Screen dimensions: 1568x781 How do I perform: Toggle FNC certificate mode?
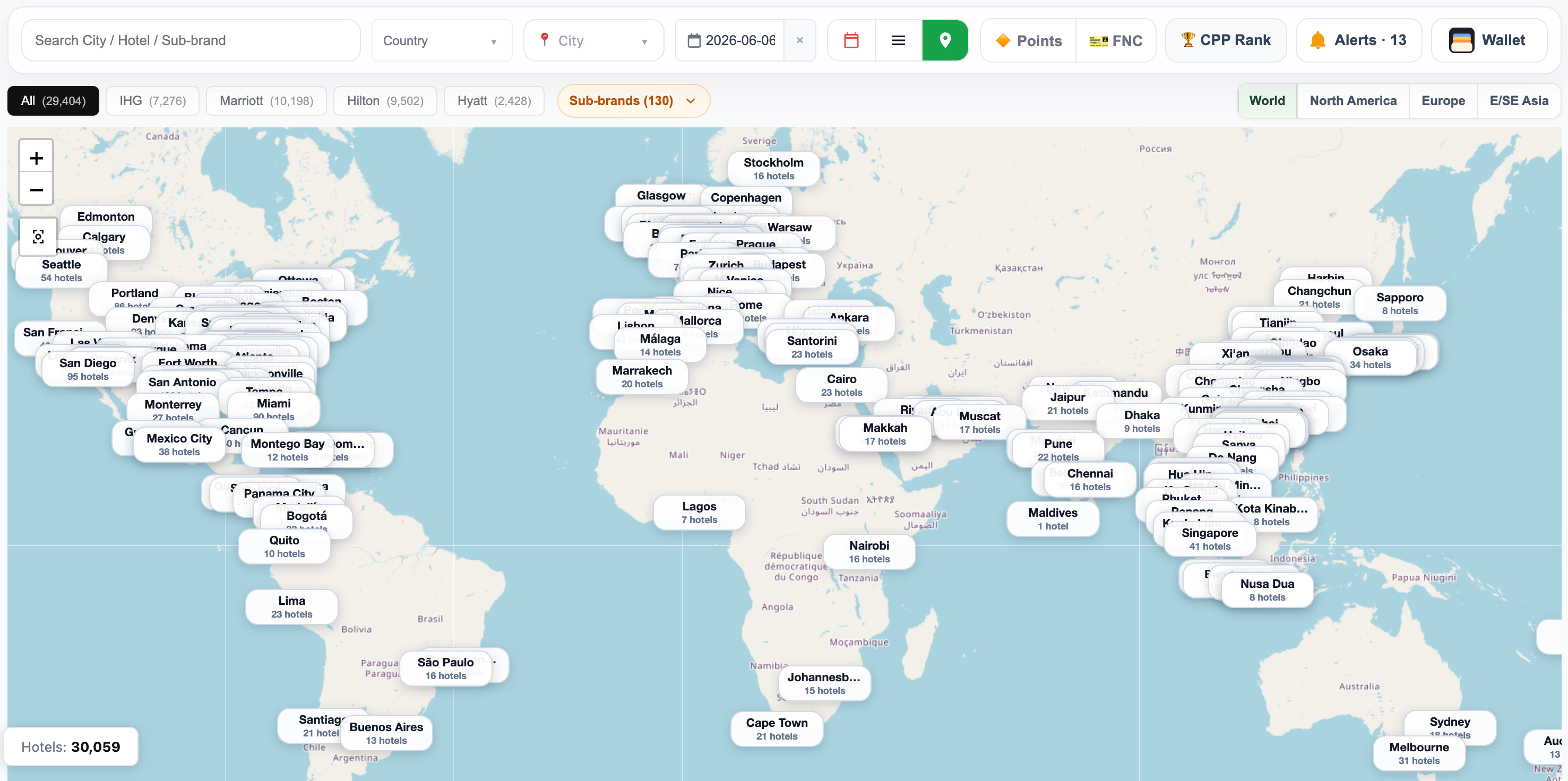(x=1115, y=40)
